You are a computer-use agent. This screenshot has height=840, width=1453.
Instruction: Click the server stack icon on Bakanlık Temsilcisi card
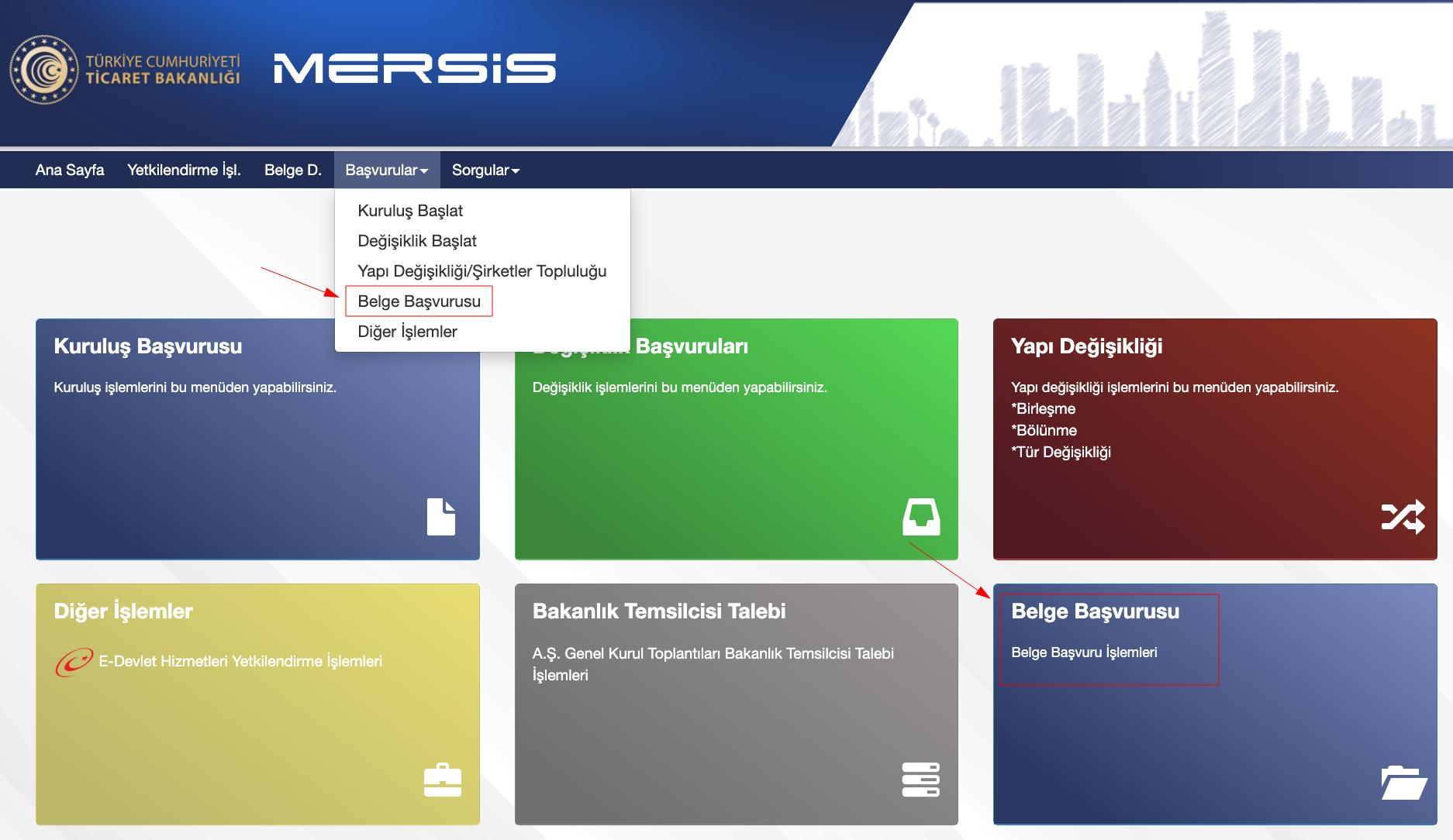(921, 780)
